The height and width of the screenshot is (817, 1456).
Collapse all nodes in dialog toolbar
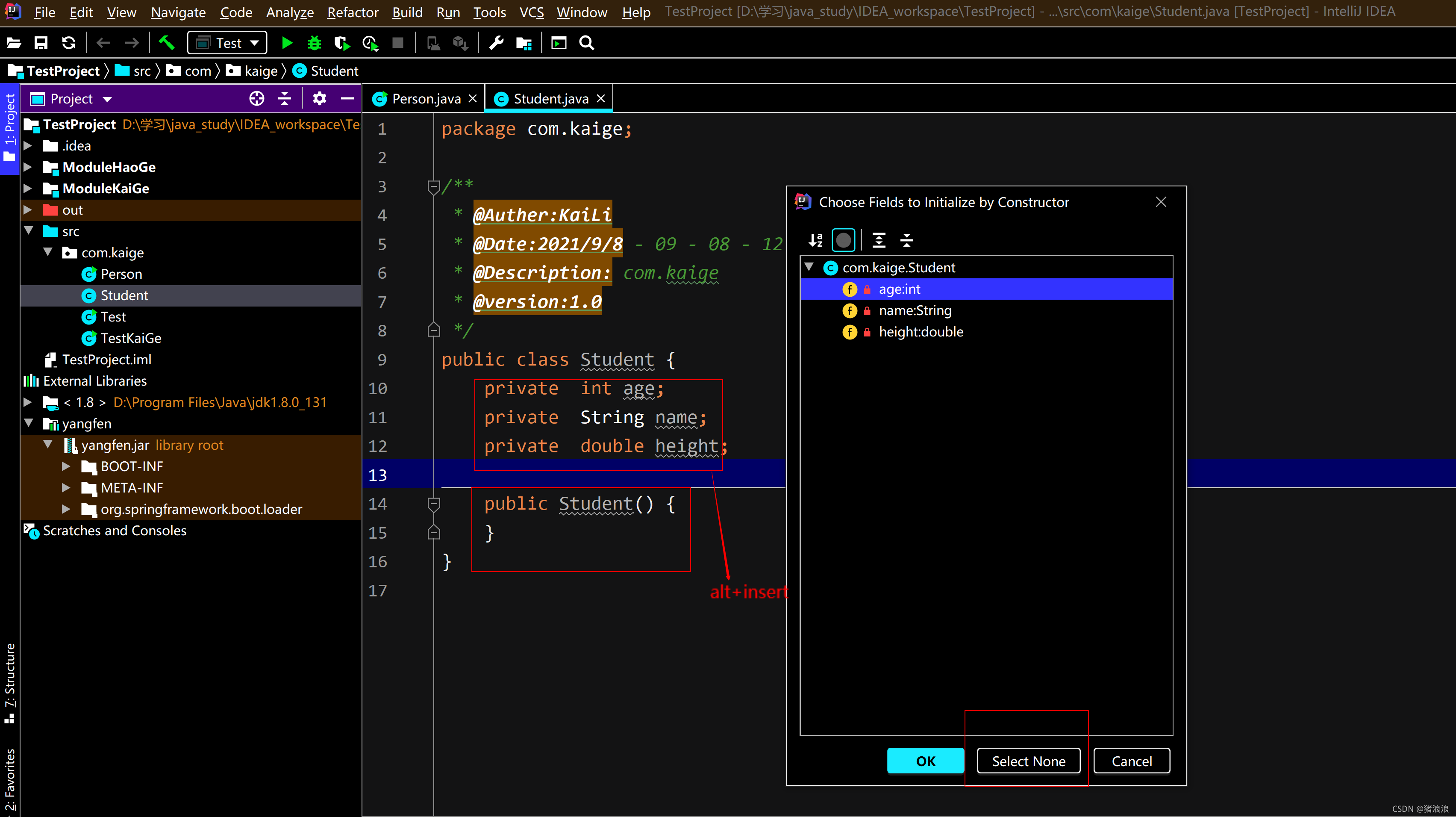pyautogui.click(x=906, y=240)
